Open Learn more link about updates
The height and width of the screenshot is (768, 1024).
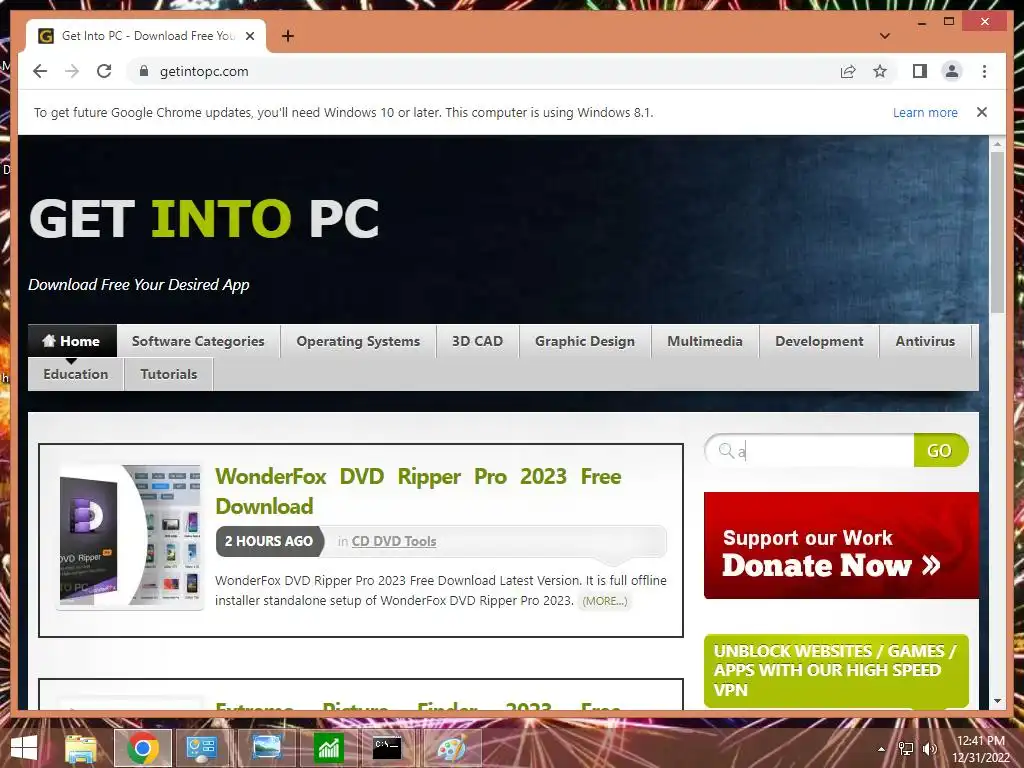point(925,112)
